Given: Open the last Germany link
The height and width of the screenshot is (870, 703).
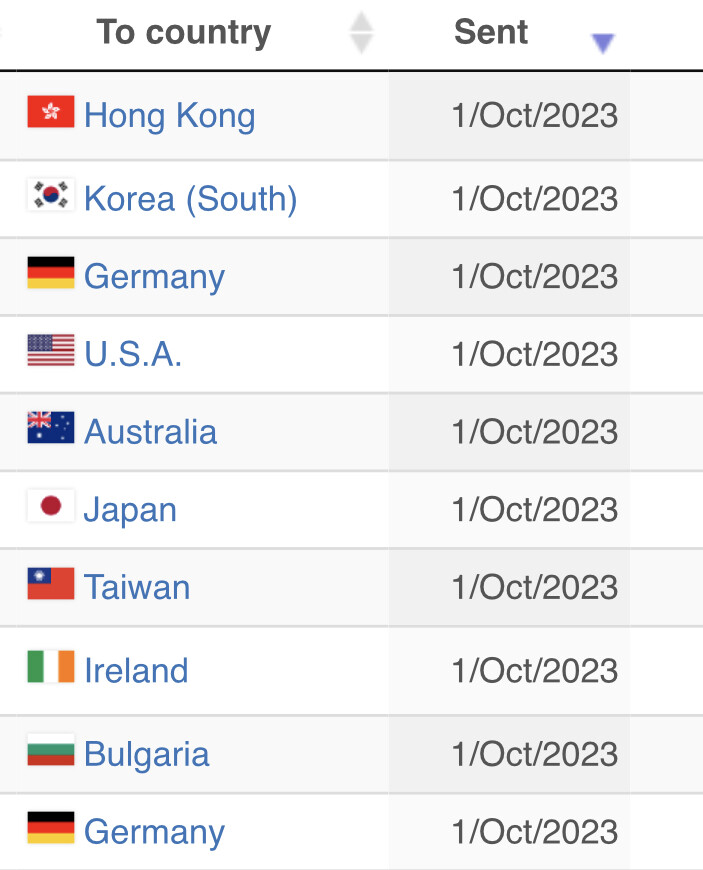Looking at the screenshot, I should (154, 832).
